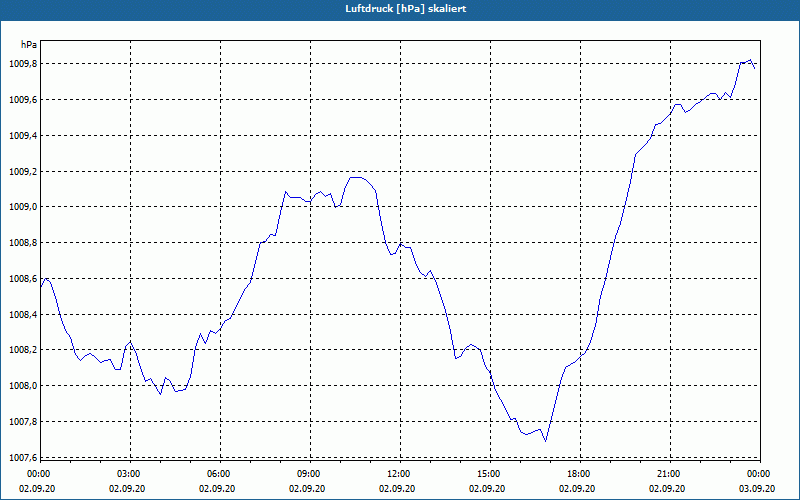Click the 00:00 label above 03.09.20
The width and height of the screenshot is (800, 500).
tap(758, 474)
